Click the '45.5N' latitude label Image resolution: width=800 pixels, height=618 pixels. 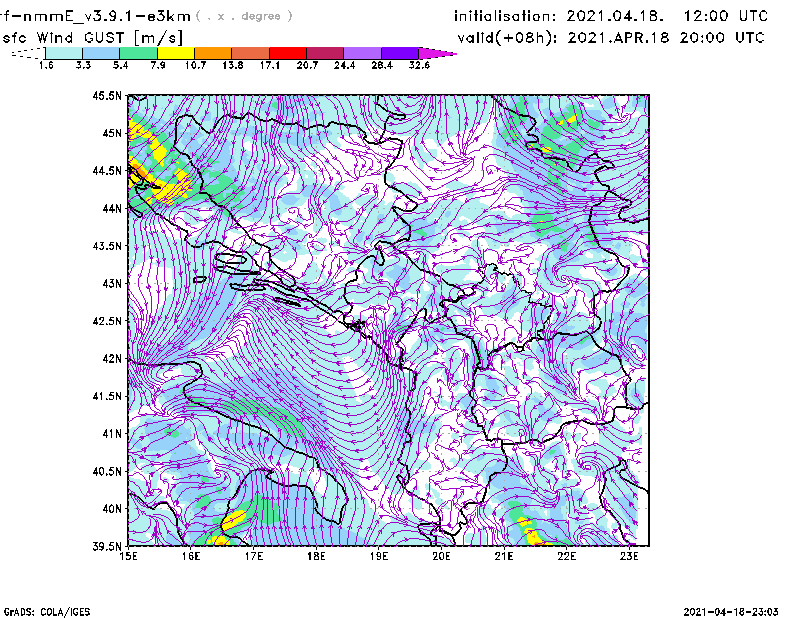tap(107, 95)
